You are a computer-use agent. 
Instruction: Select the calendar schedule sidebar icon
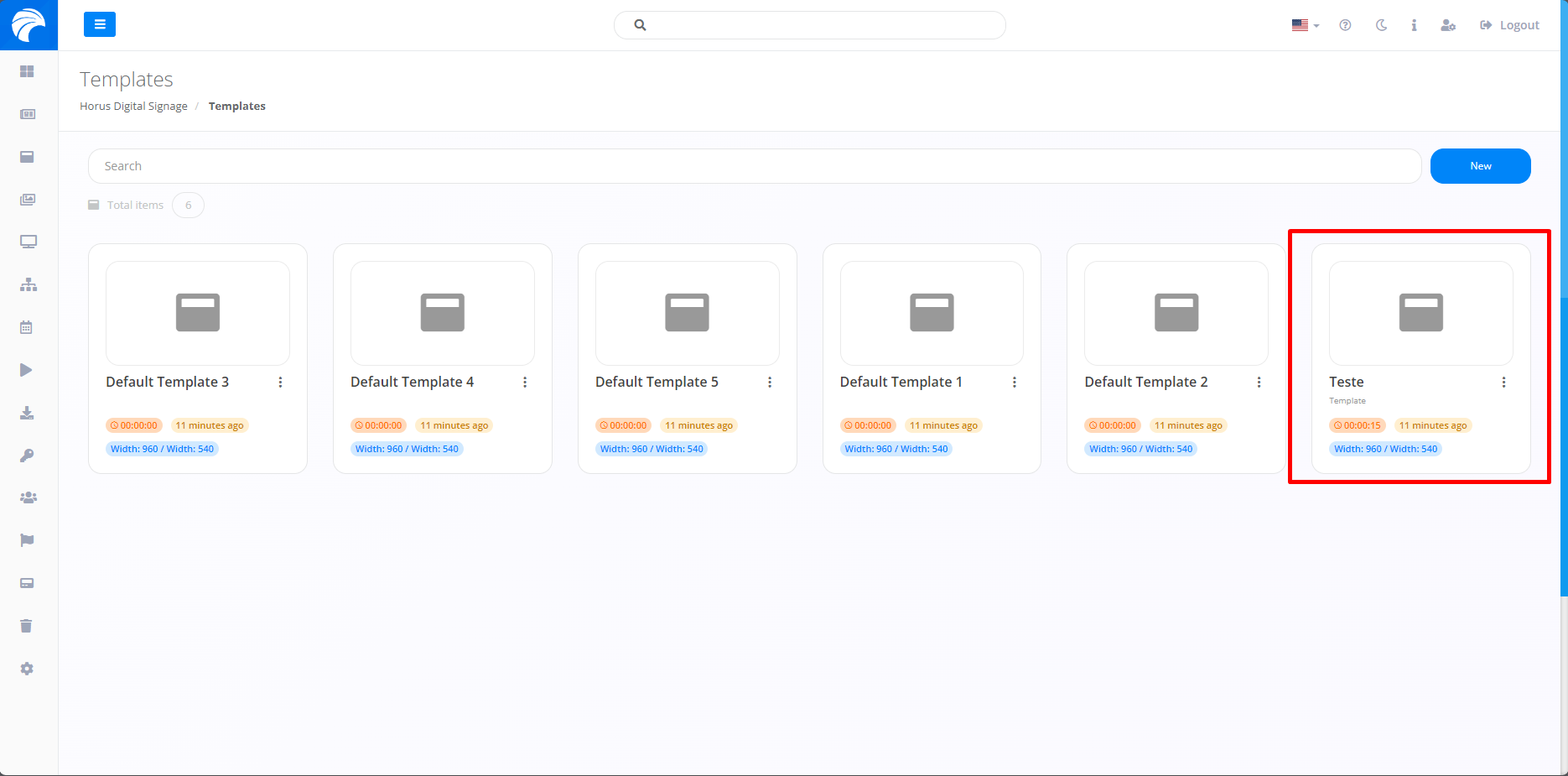point(28,327)
